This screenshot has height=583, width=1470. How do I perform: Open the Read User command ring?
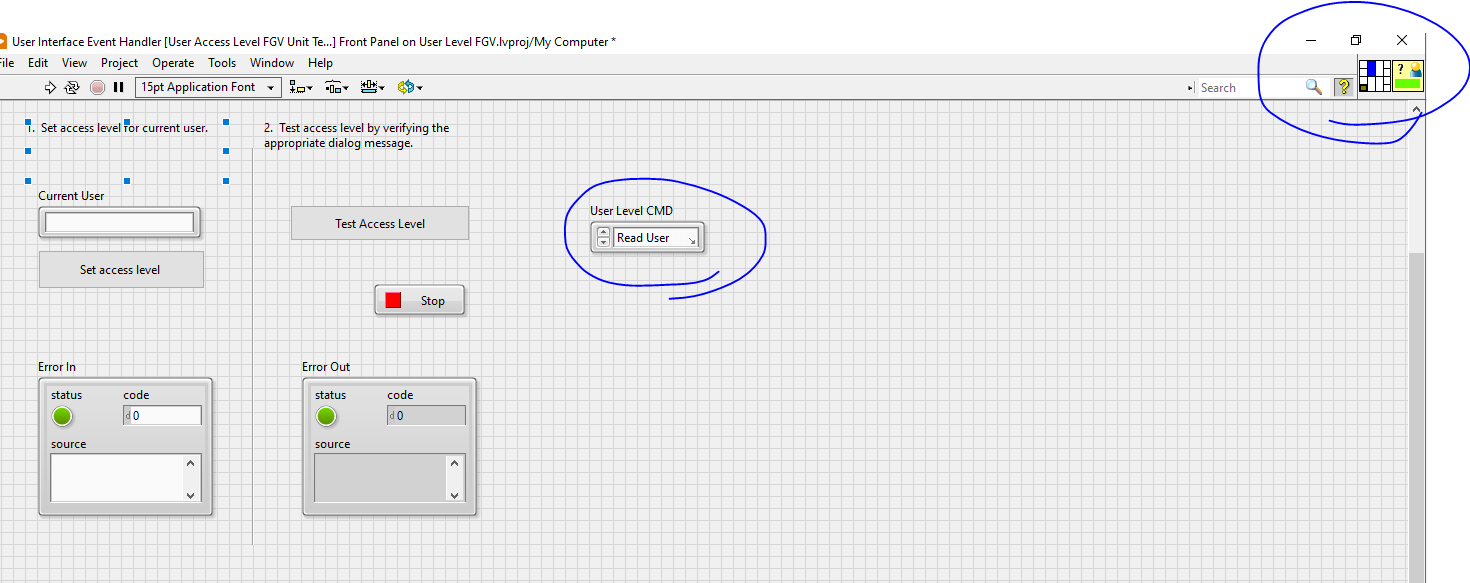click(650, 238)
